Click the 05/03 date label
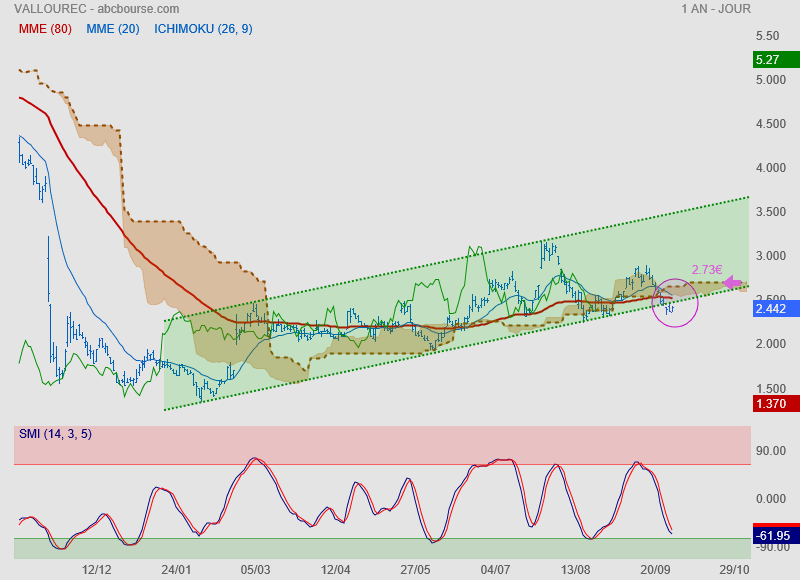 coord(256,570)
